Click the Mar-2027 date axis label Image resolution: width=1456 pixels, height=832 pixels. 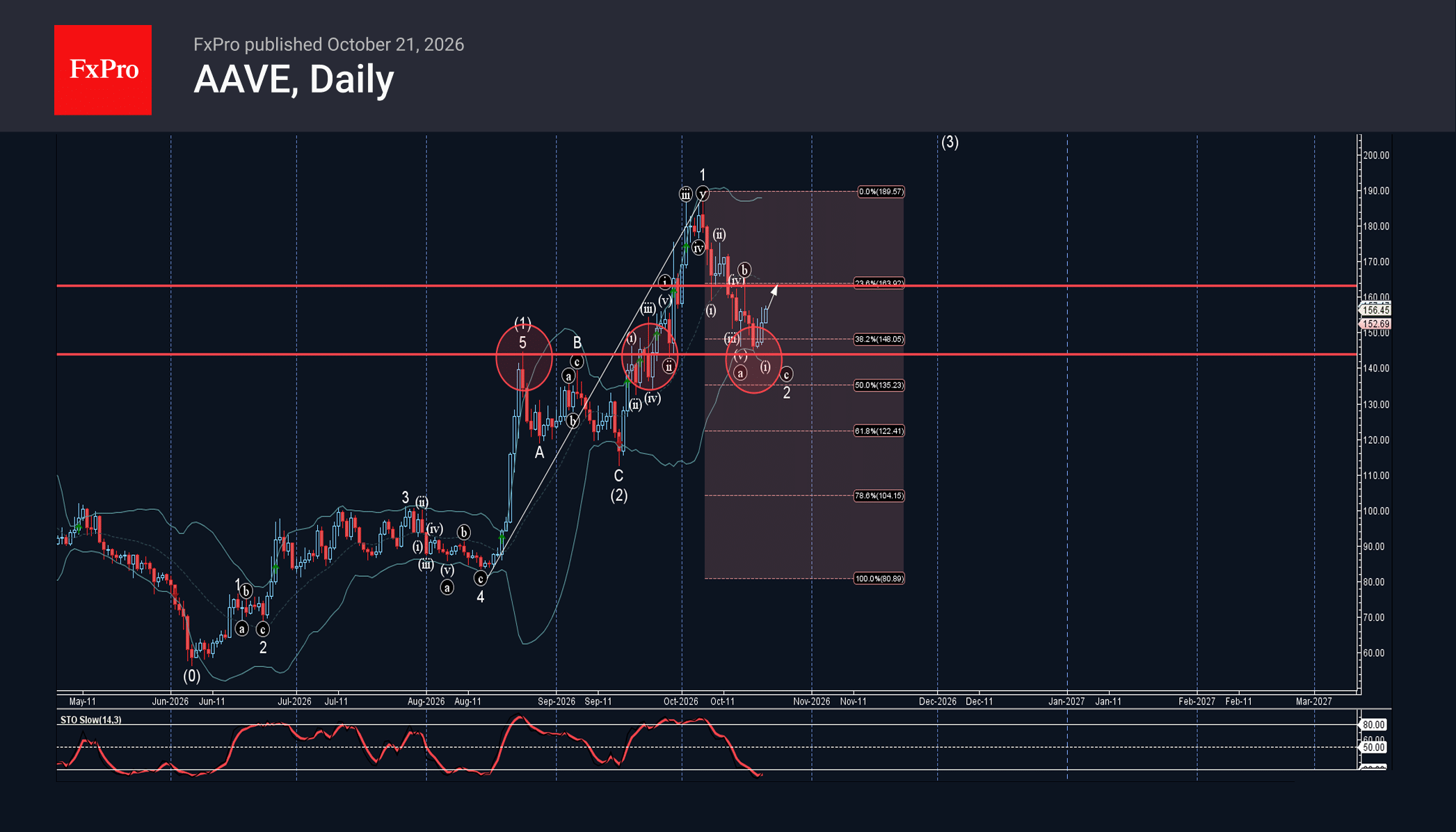click(x=1313, y=701)
